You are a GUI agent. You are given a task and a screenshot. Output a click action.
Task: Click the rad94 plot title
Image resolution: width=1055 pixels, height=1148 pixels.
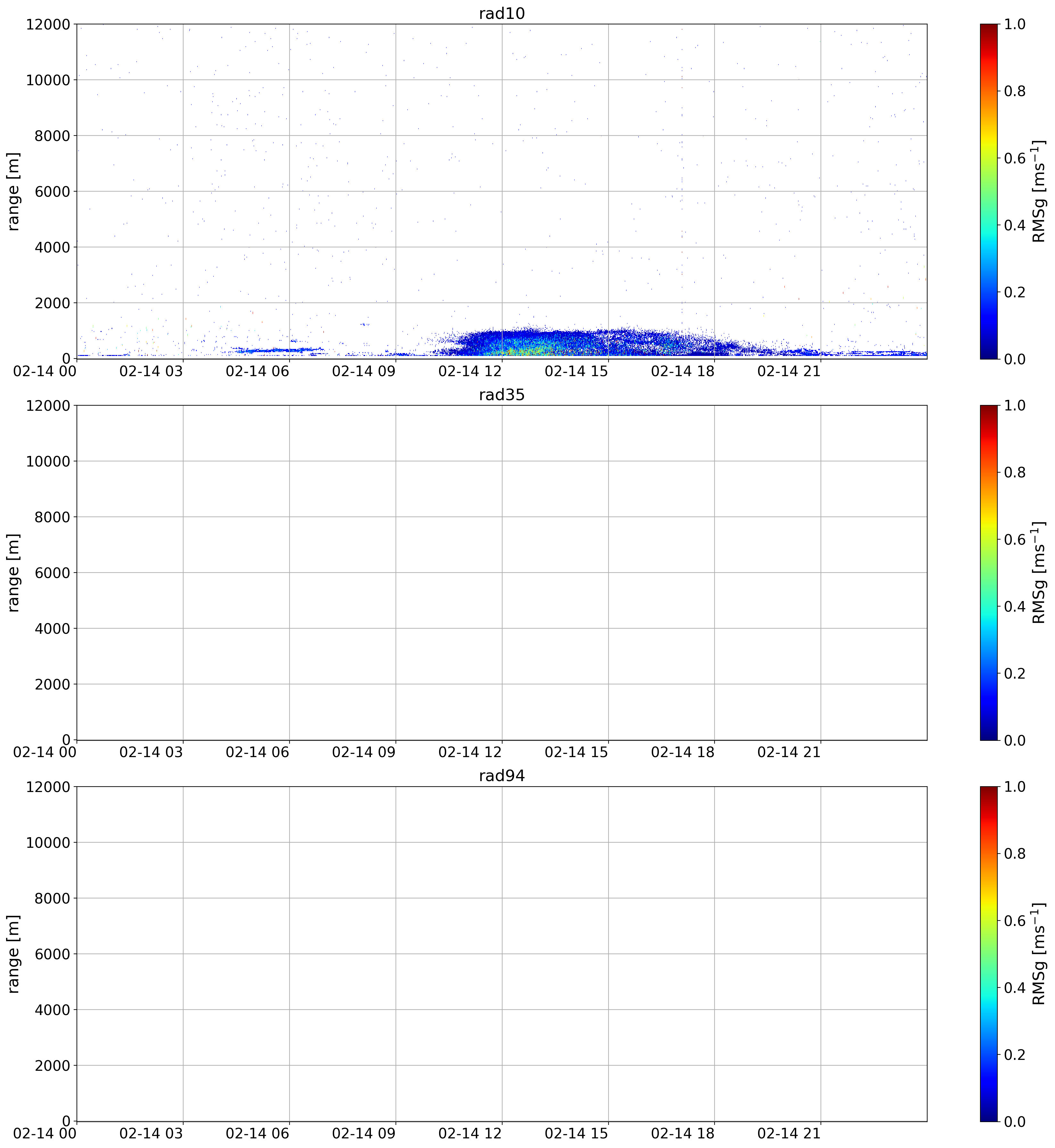pyautogui.click(x=501, y=776)
